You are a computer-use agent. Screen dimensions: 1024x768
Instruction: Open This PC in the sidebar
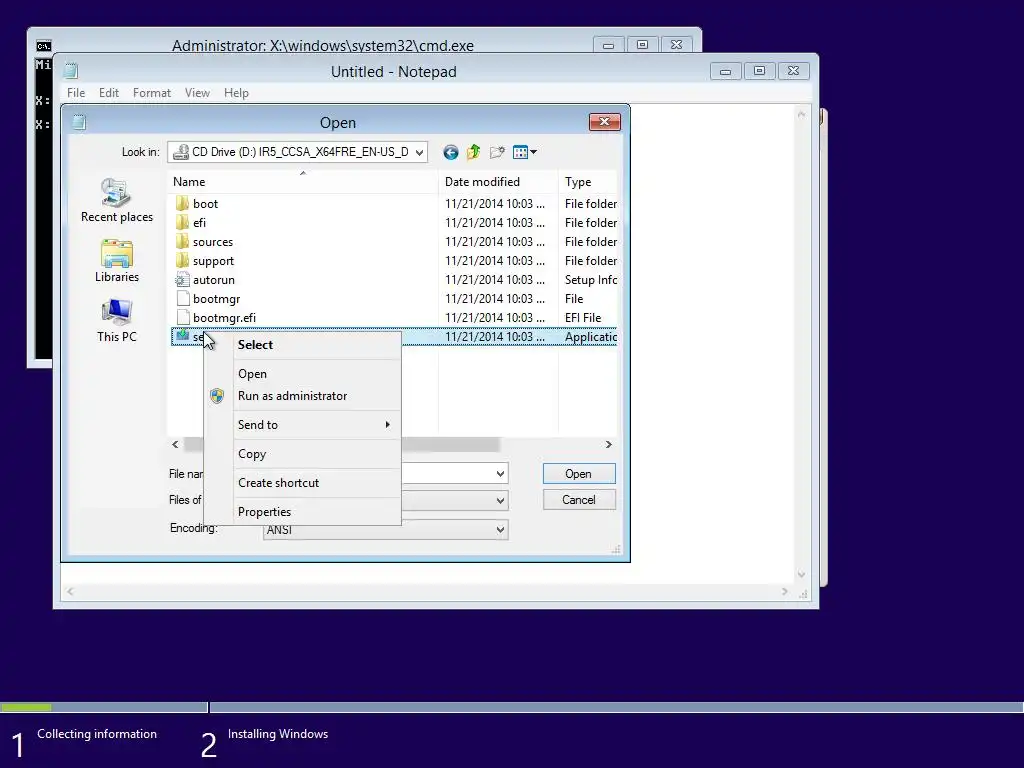(117, 321)
